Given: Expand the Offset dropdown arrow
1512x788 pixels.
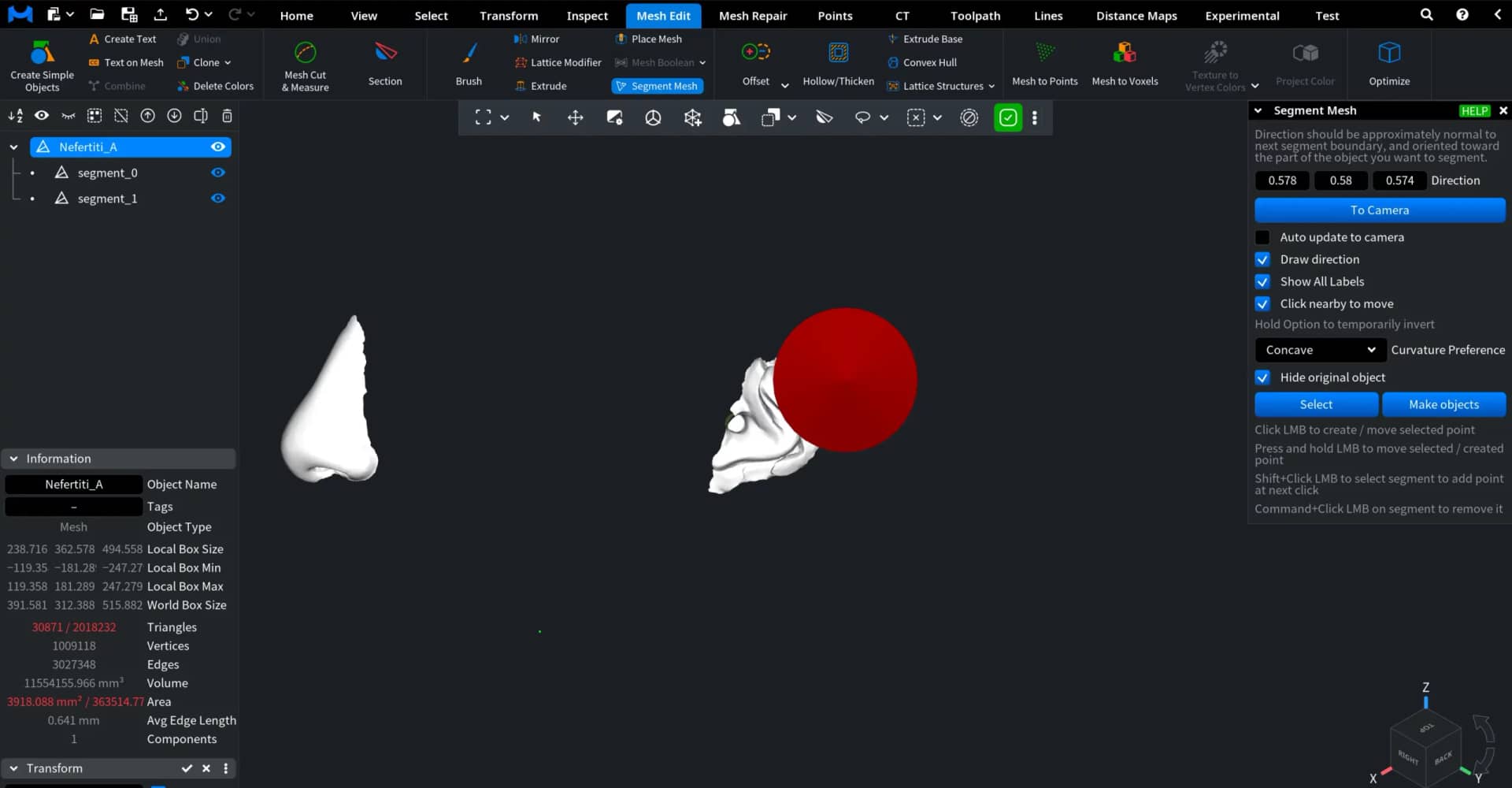Looking at the screenshot, I should (785, 85).
